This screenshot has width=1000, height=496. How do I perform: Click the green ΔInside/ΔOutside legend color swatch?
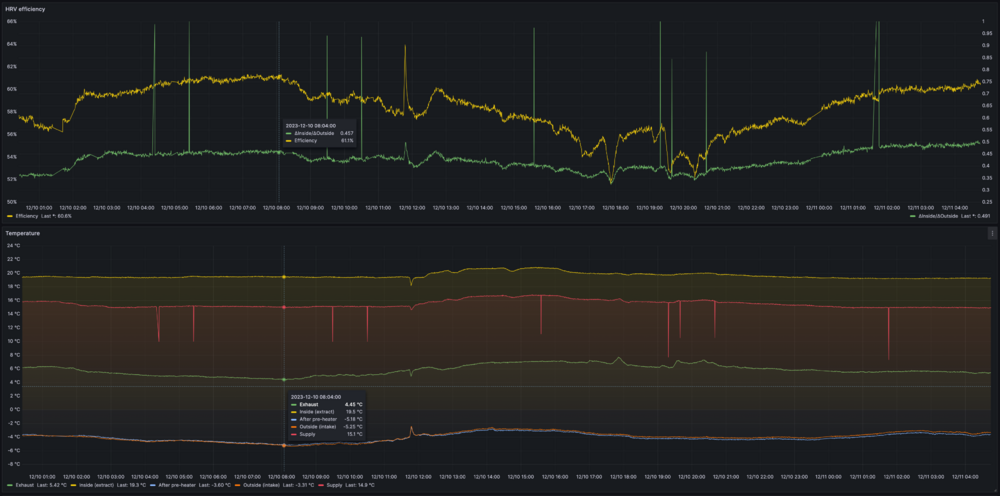click(914, 215)
